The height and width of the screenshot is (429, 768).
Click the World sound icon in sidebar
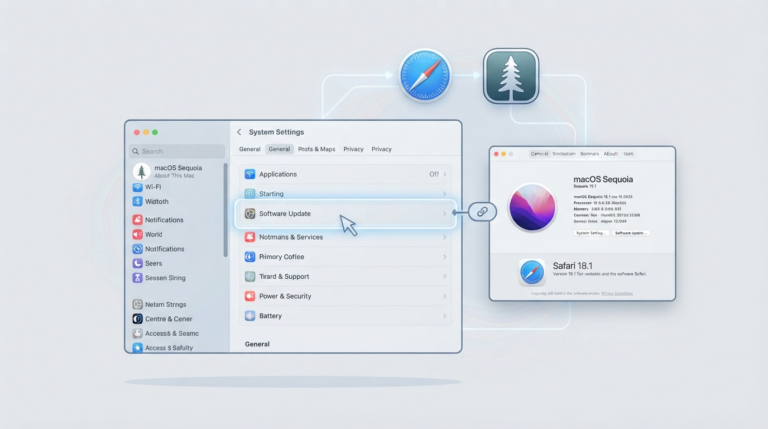point(138,234)
